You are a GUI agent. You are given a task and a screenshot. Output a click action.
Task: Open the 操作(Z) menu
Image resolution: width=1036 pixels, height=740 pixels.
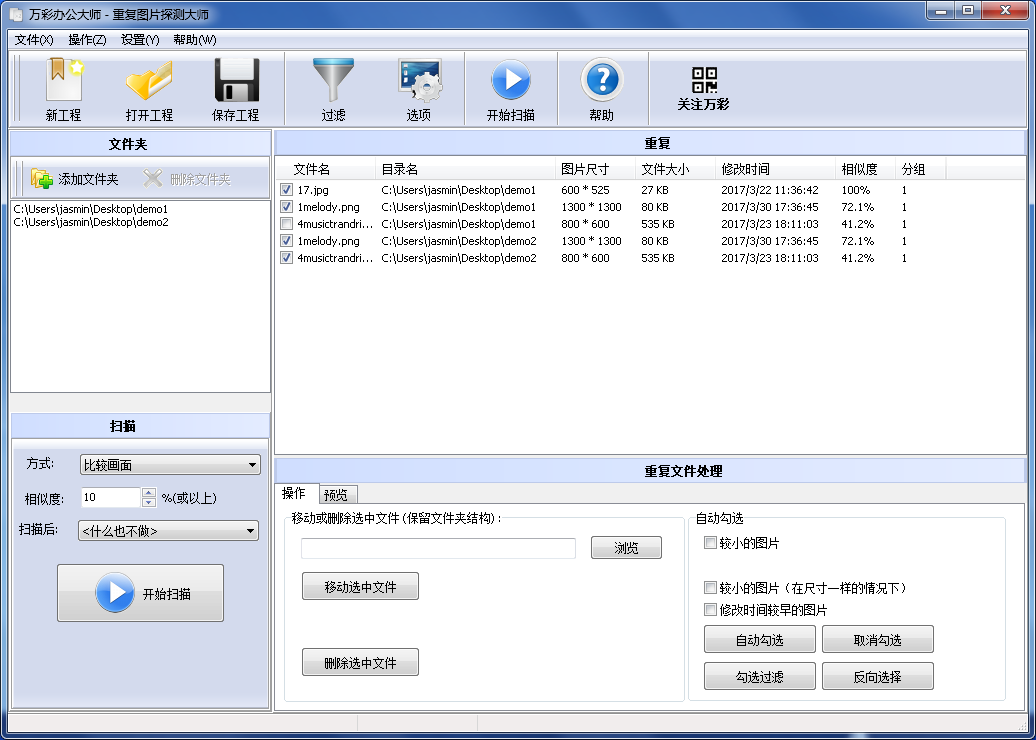87,40
